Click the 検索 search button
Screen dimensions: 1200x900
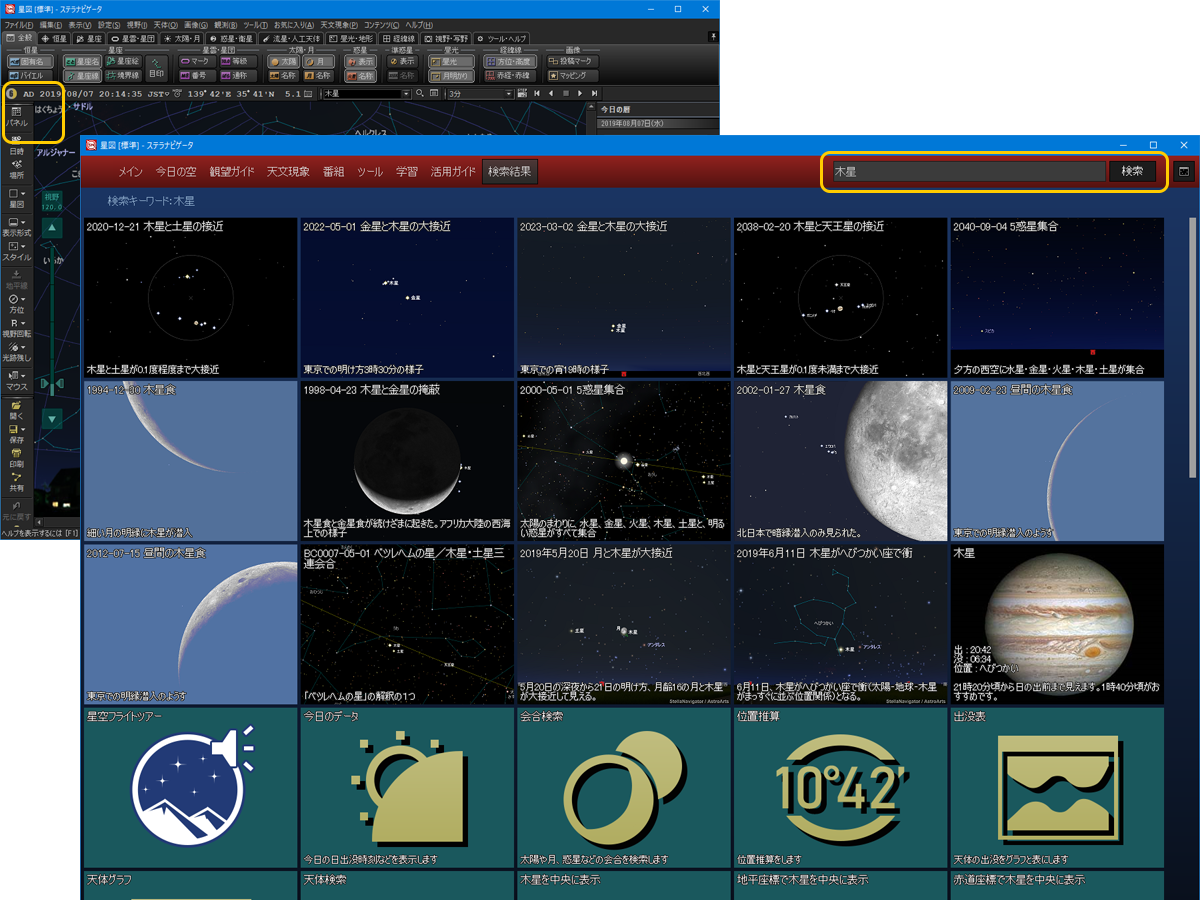click(x=1132, y=171)
